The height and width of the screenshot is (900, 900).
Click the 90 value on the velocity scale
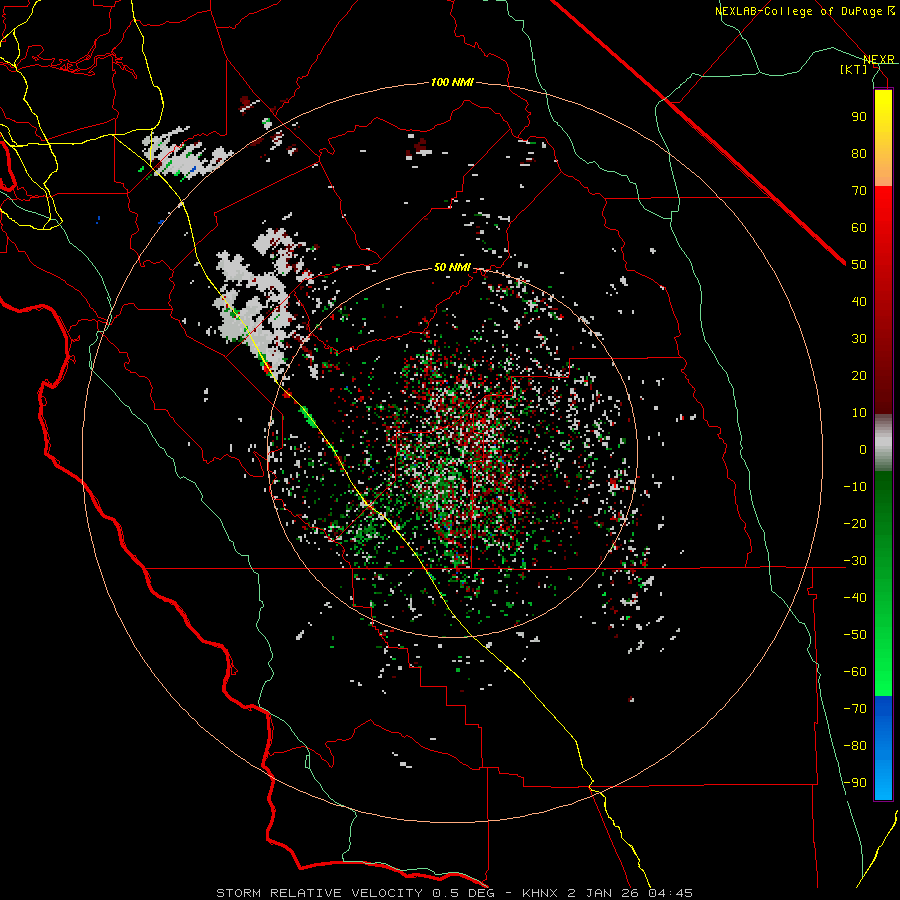(x=859, y=117)
